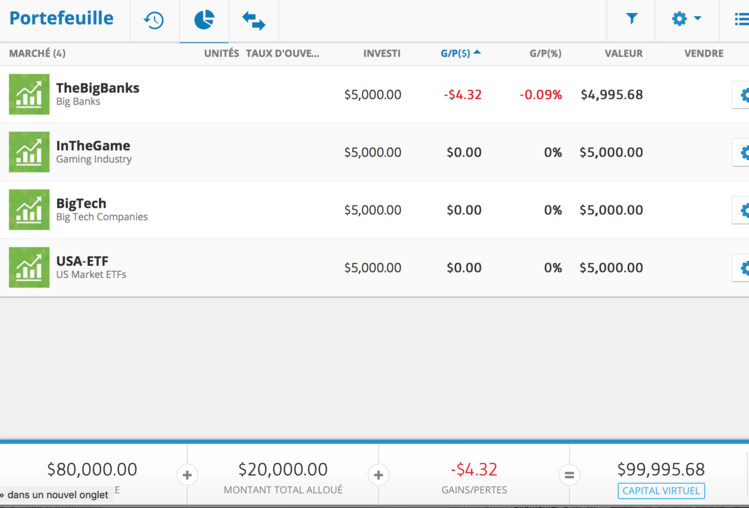
Task: Click the filter funnel icon
Action: [x=631, y=19]
